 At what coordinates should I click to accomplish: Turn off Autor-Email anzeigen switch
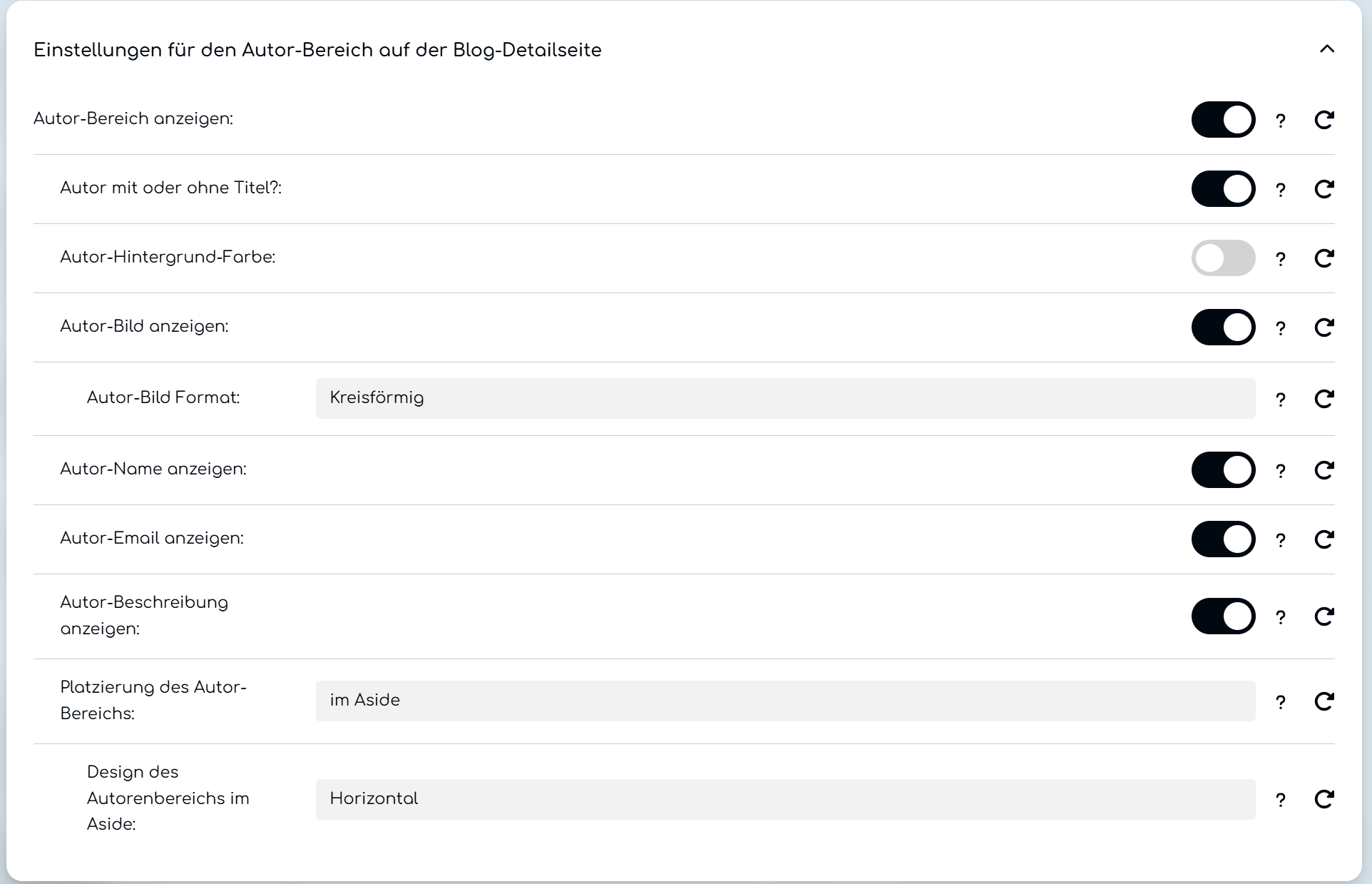tap(1223, 539)
